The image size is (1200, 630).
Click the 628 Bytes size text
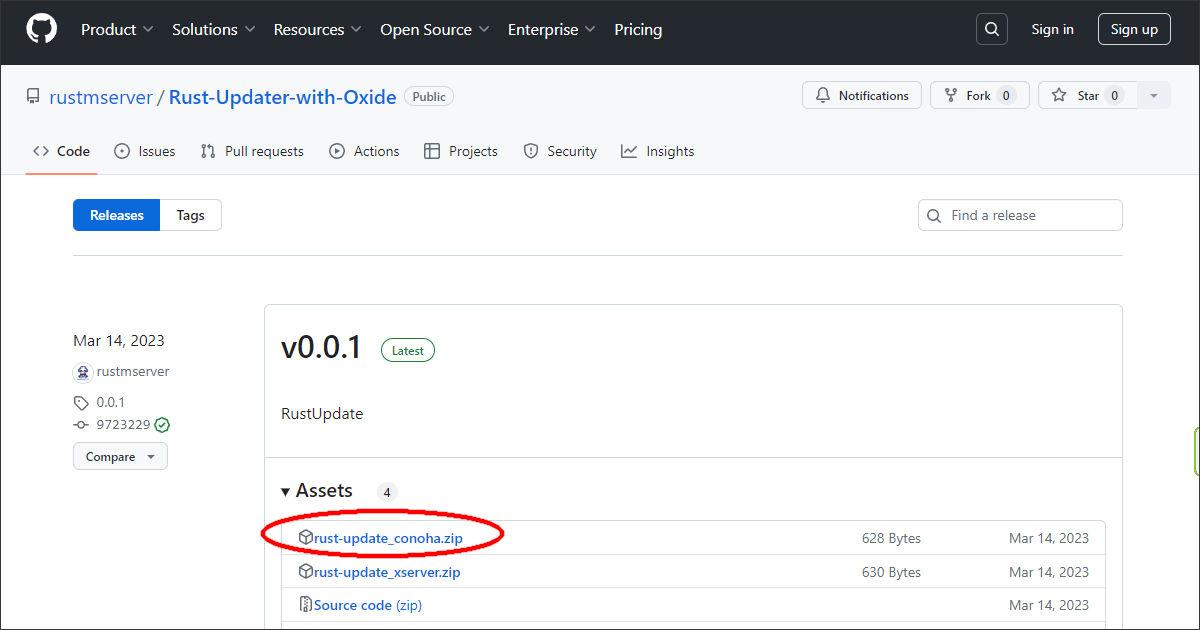tap(891, 538)
